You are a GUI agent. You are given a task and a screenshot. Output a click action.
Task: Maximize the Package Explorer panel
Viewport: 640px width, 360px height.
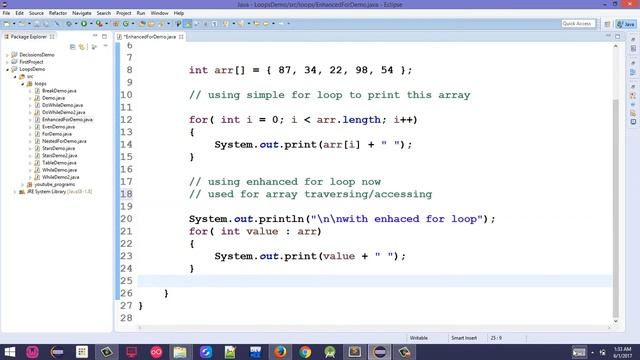(104, 36)
